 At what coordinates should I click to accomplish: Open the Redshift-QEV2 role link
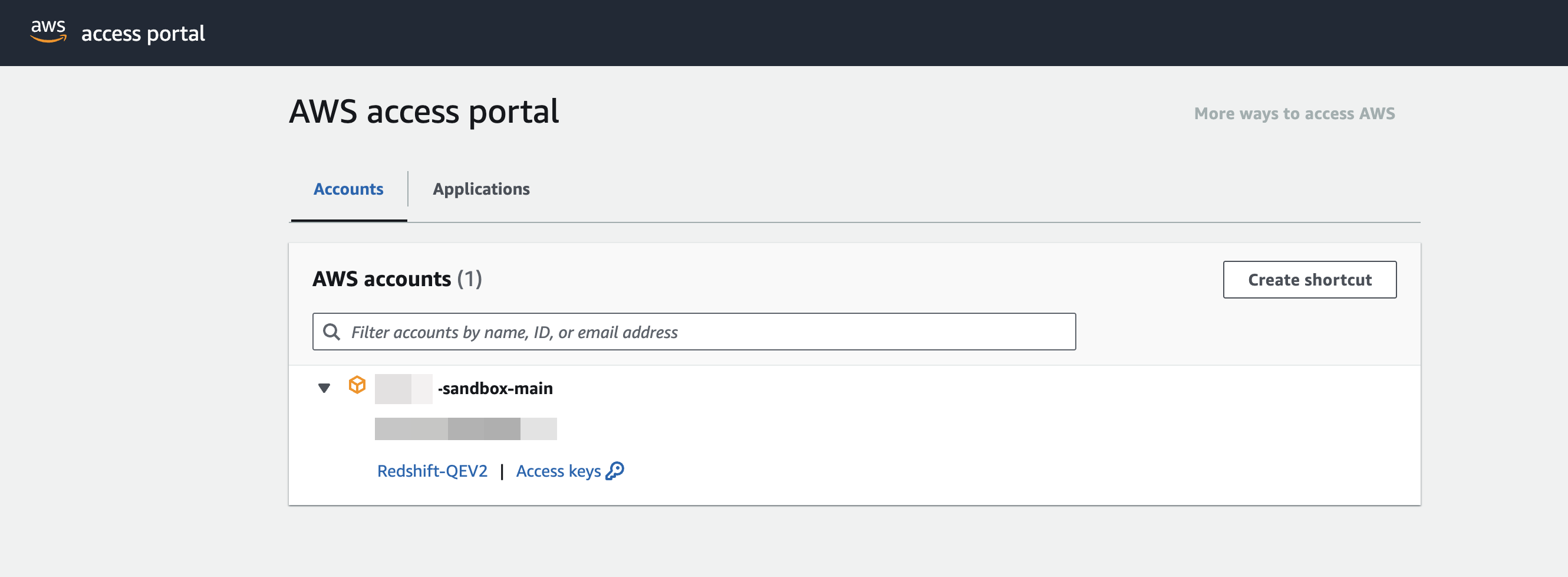[432, 470]
